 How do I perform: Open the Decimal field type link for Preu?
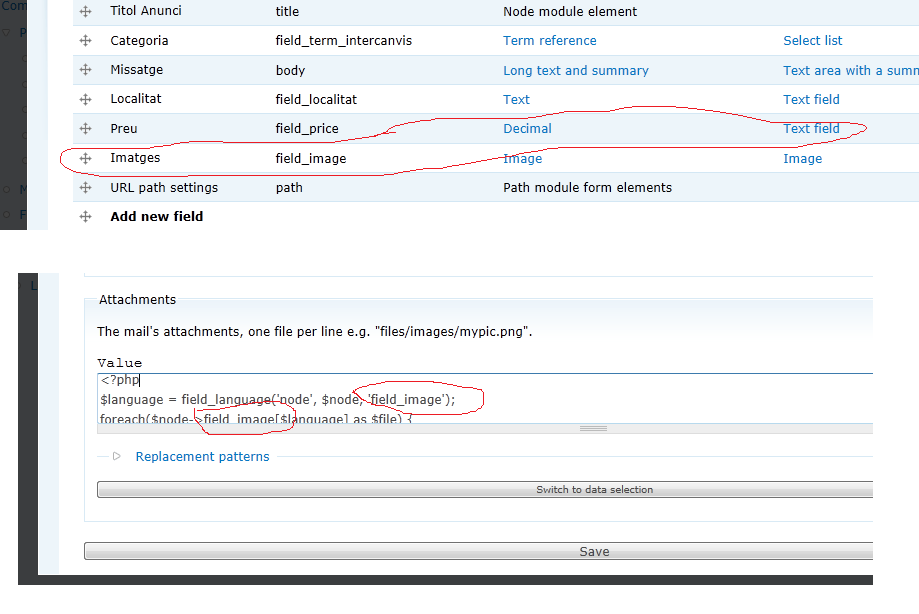[527, 128]
